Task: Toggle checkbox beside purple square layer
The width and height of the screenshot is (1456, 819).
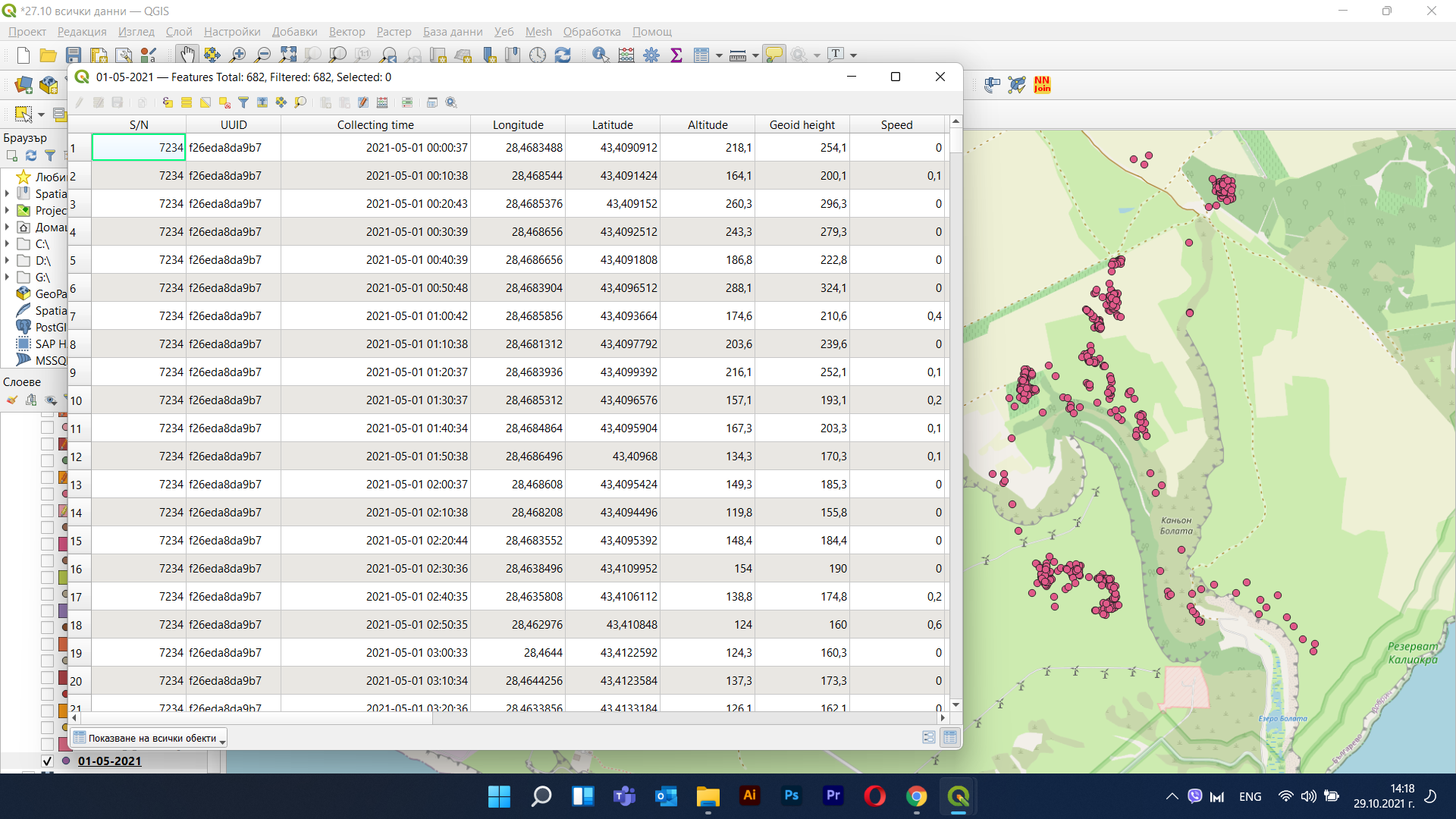Action: tap(47, 611)
